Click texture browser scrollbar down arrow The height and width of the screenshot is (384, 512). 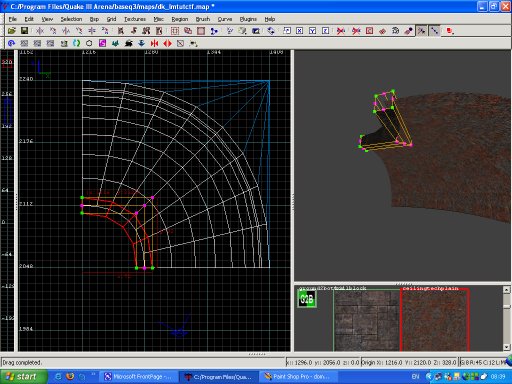click(x=507, y=347)
